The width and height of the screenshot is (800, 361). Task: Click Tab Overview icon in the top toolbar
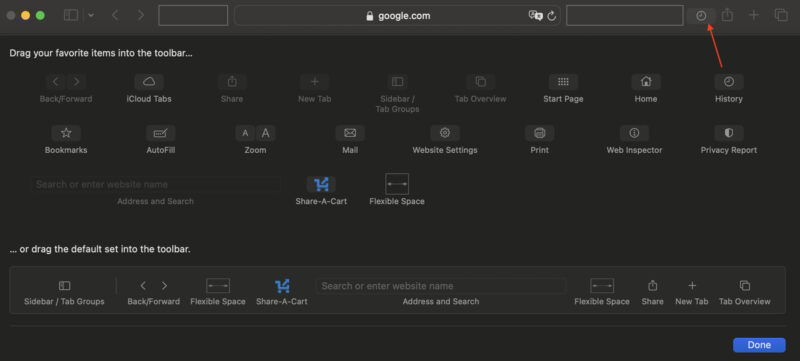click(x=781, y=16)
